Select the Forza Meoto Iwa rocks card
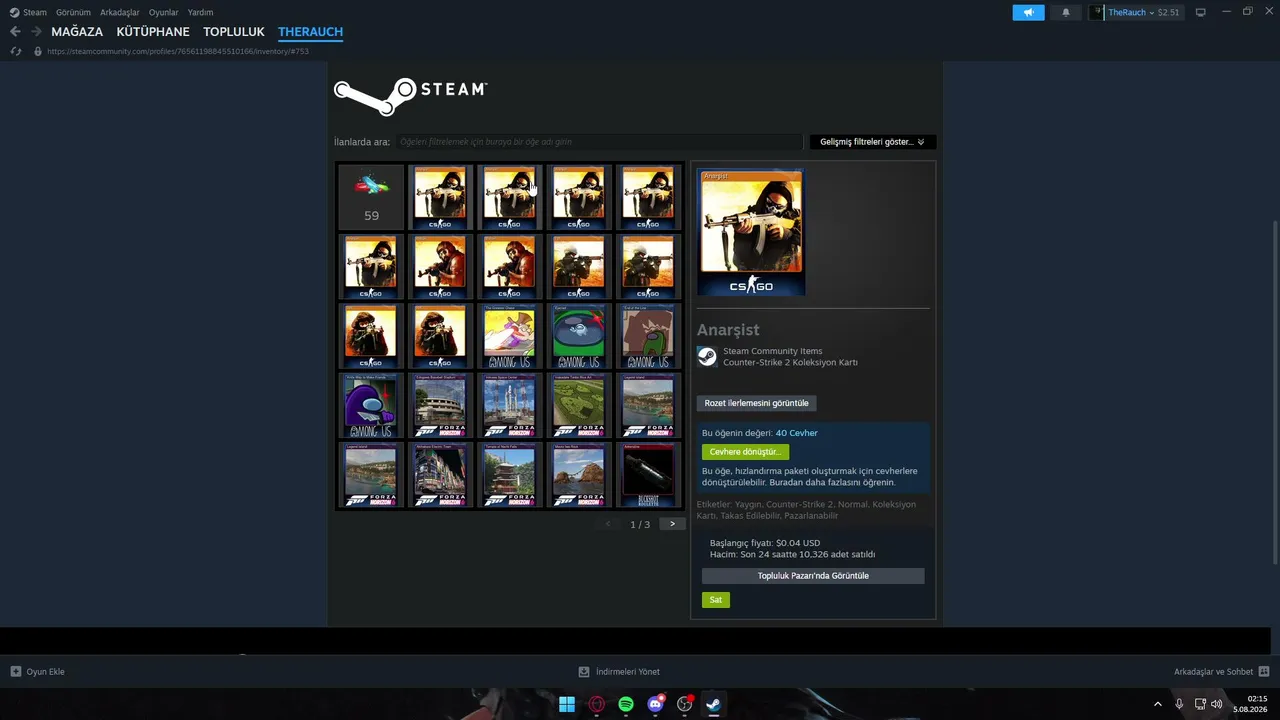The image size is (1280, 720). (579, 475)
